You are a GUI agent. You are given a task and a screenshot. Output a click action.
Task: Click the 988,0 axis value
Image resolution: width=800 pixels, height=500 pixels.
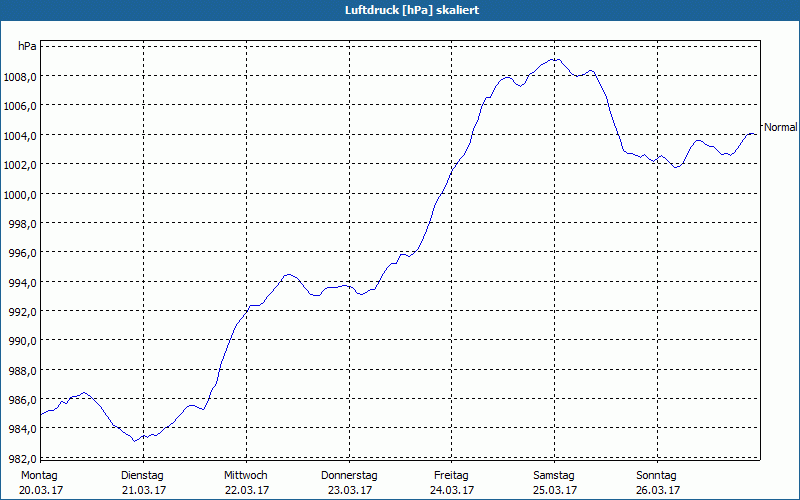pyautogui.click(x=22, y=371)
